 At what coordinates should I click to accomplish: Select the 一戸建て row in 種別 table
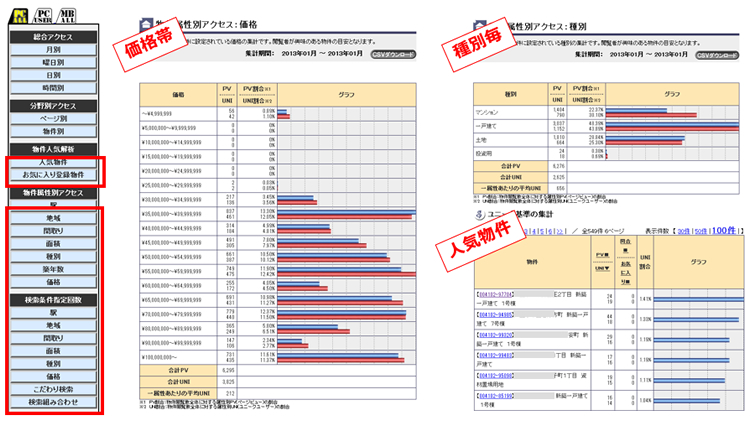pos(606,126)
